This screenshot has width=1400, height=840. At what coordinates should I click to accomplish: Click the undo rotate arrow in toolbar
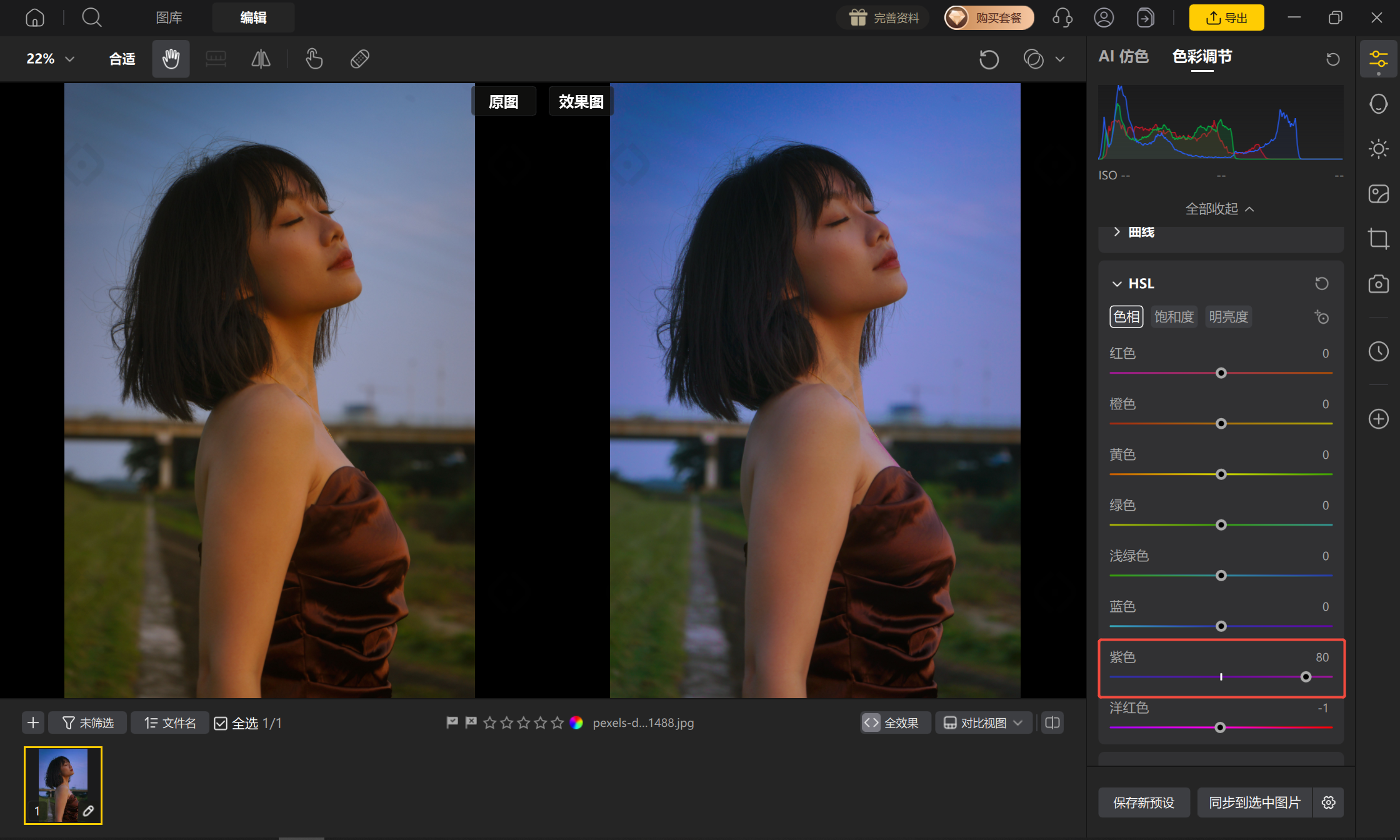(x=989, y=59)
